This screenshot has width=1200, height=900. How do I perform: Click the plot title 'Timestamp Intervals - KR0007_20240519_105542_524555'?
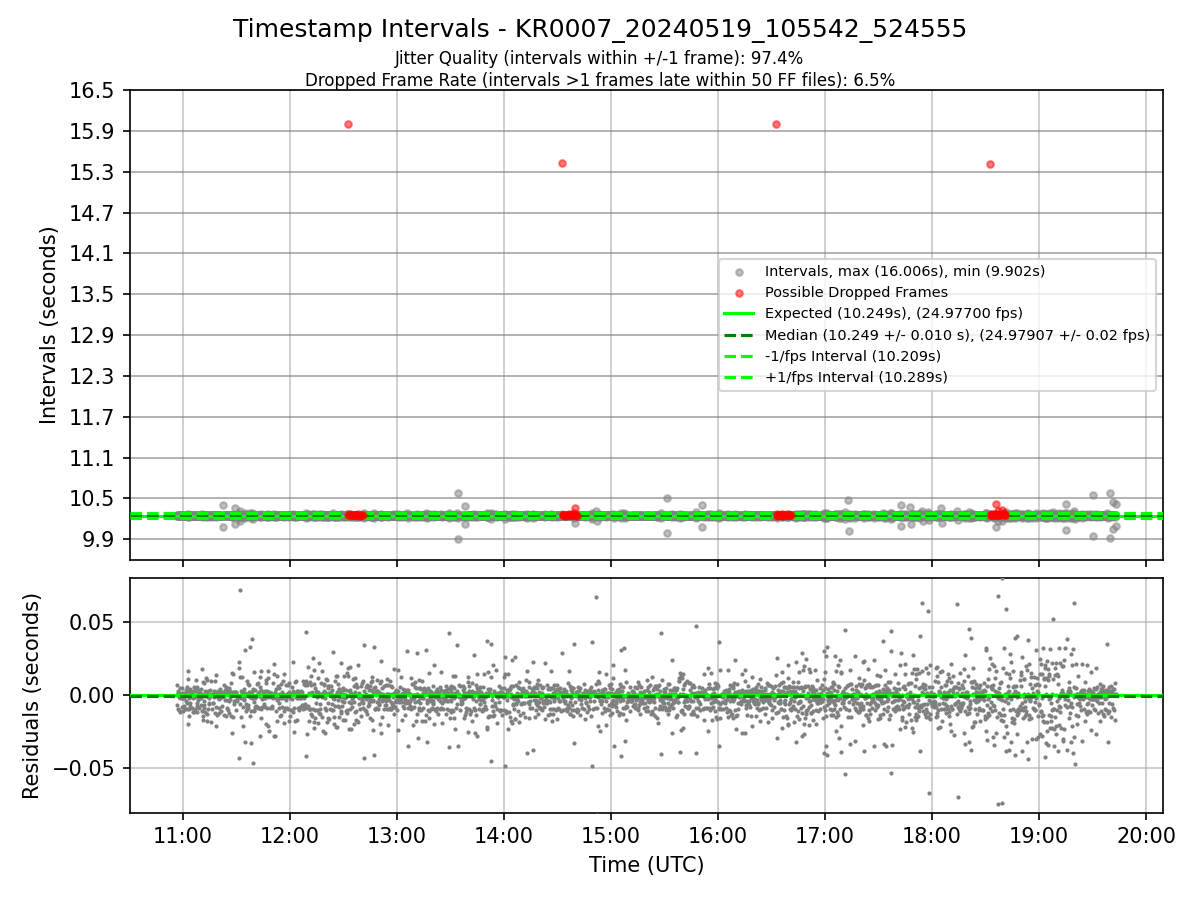pyautogui.click(x=600, y=29)
